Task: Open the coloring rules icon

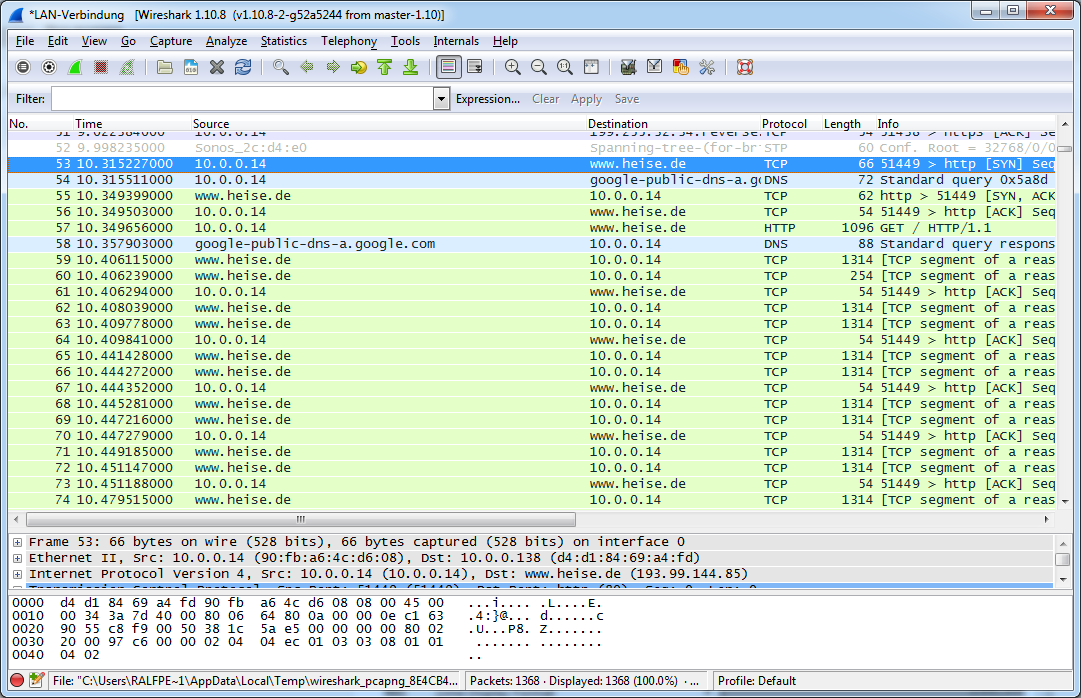Action: point(681,67)
